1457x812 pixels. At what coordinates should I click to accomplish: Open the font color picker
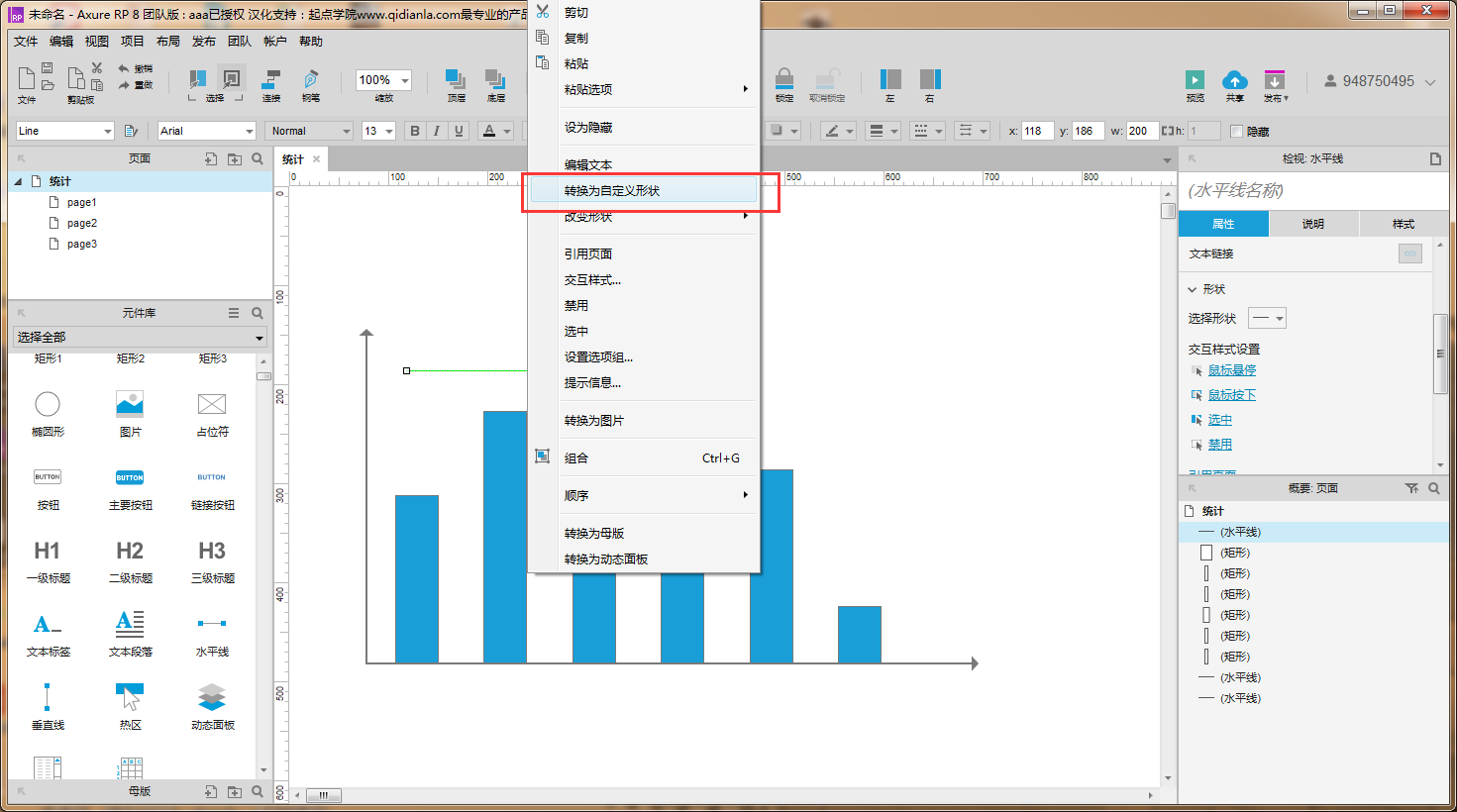click(x=495, y=131)
